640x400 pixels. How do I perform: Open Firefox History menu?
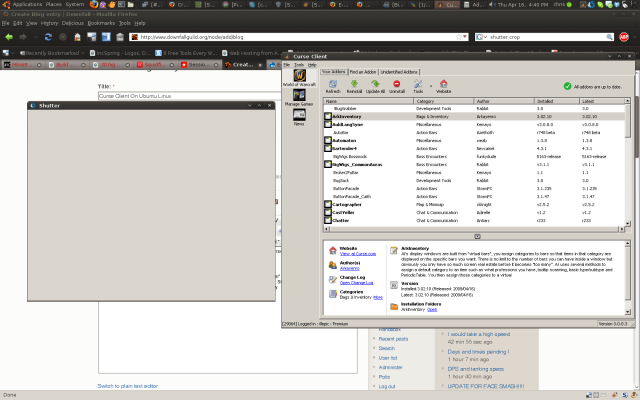point(49,23)
